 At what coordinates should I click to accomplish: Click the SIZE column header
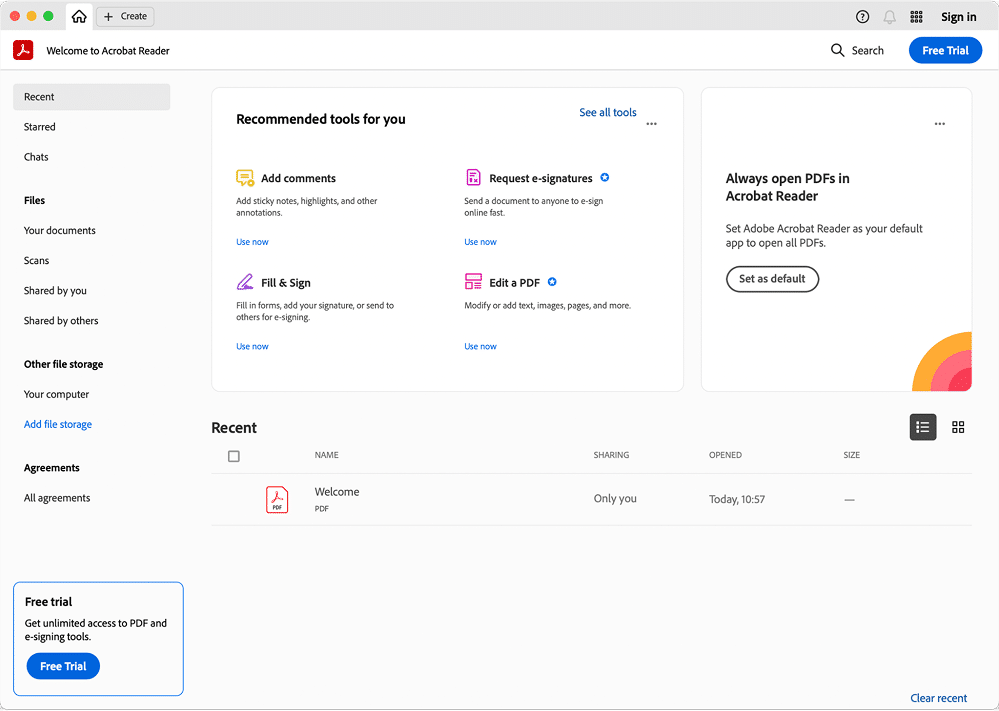pos(851,455)
